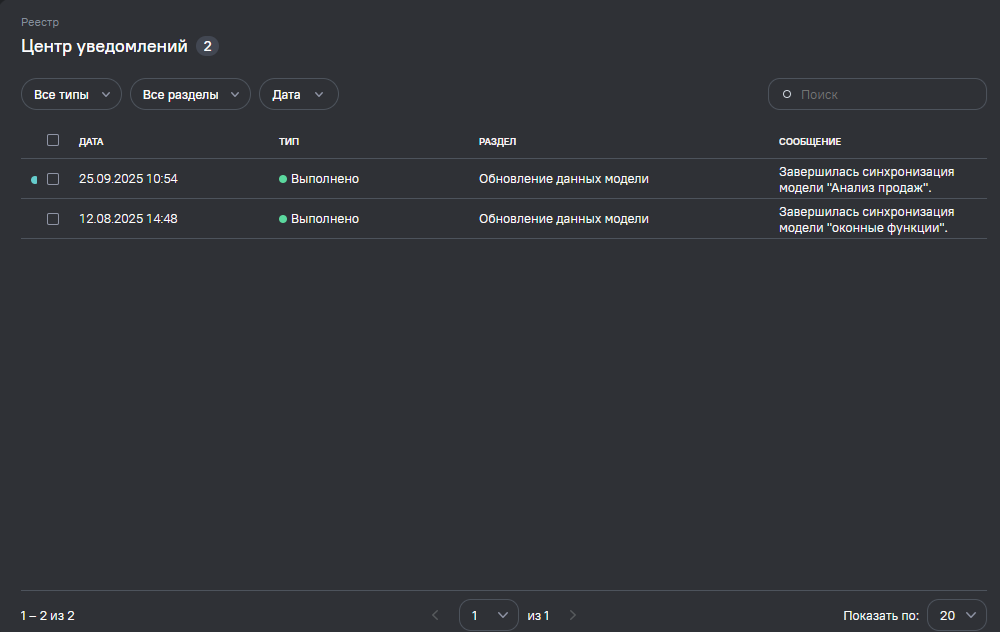The width and height of the screenshot is (1000, 632).
Task: Click green status dot for 12.08.2025 notification
Action: (283, 219)
